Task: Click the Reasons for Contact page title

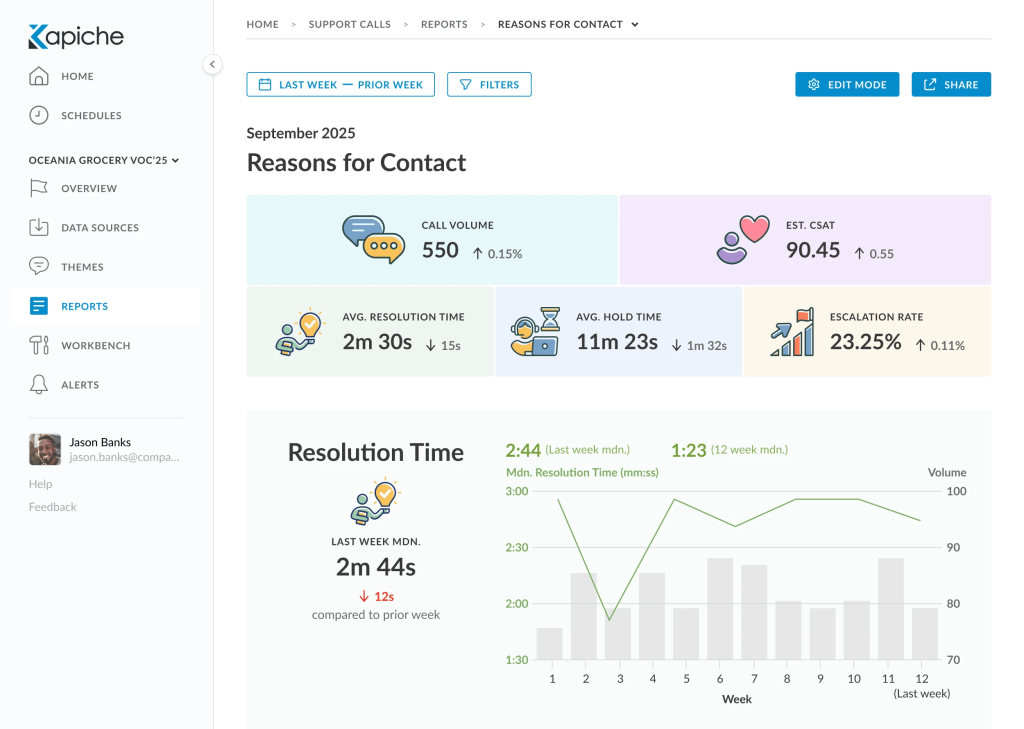Action: click(357, 163)
